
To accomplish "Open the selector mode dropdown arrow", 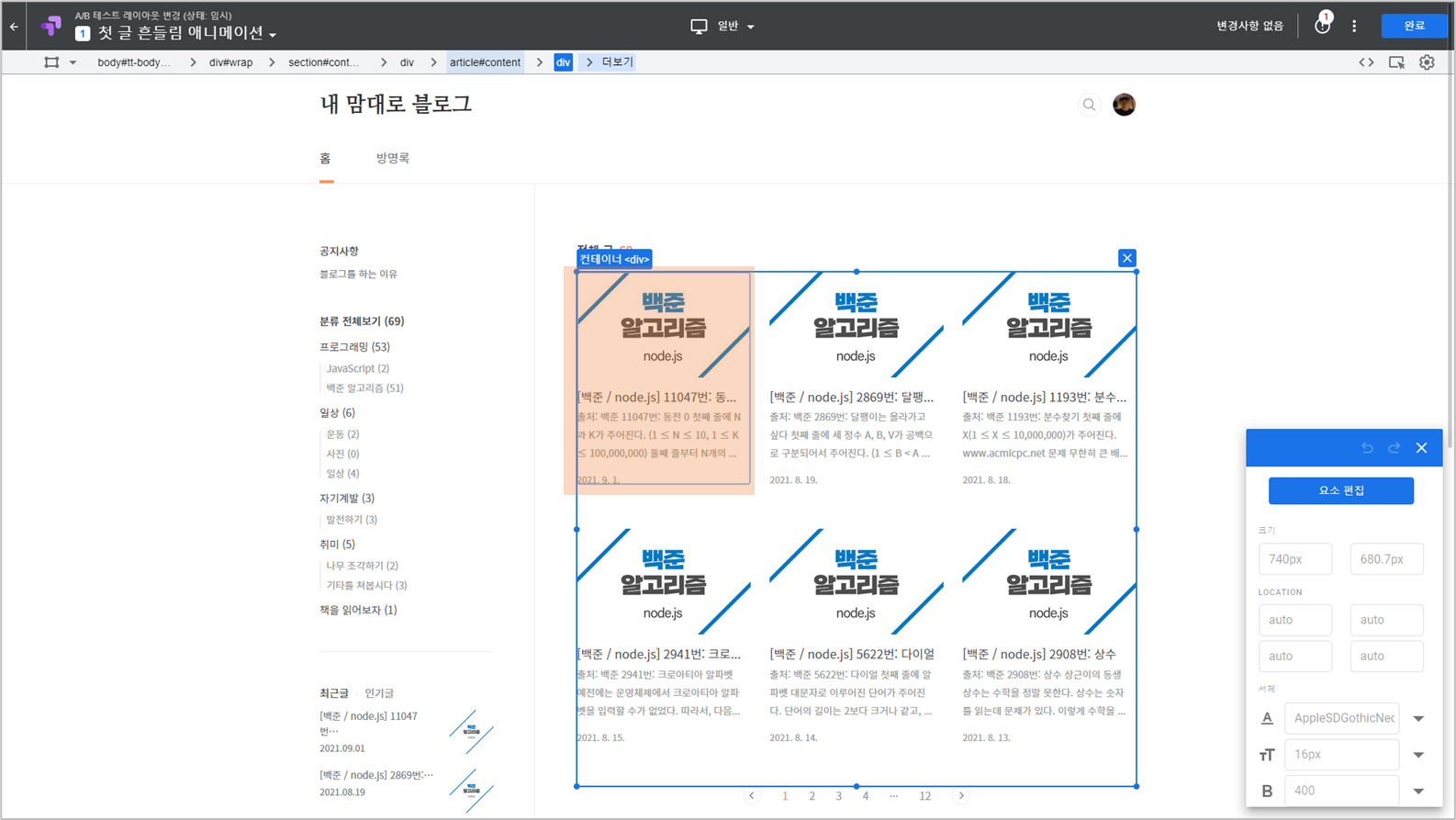I will click(x=73, y=62).
